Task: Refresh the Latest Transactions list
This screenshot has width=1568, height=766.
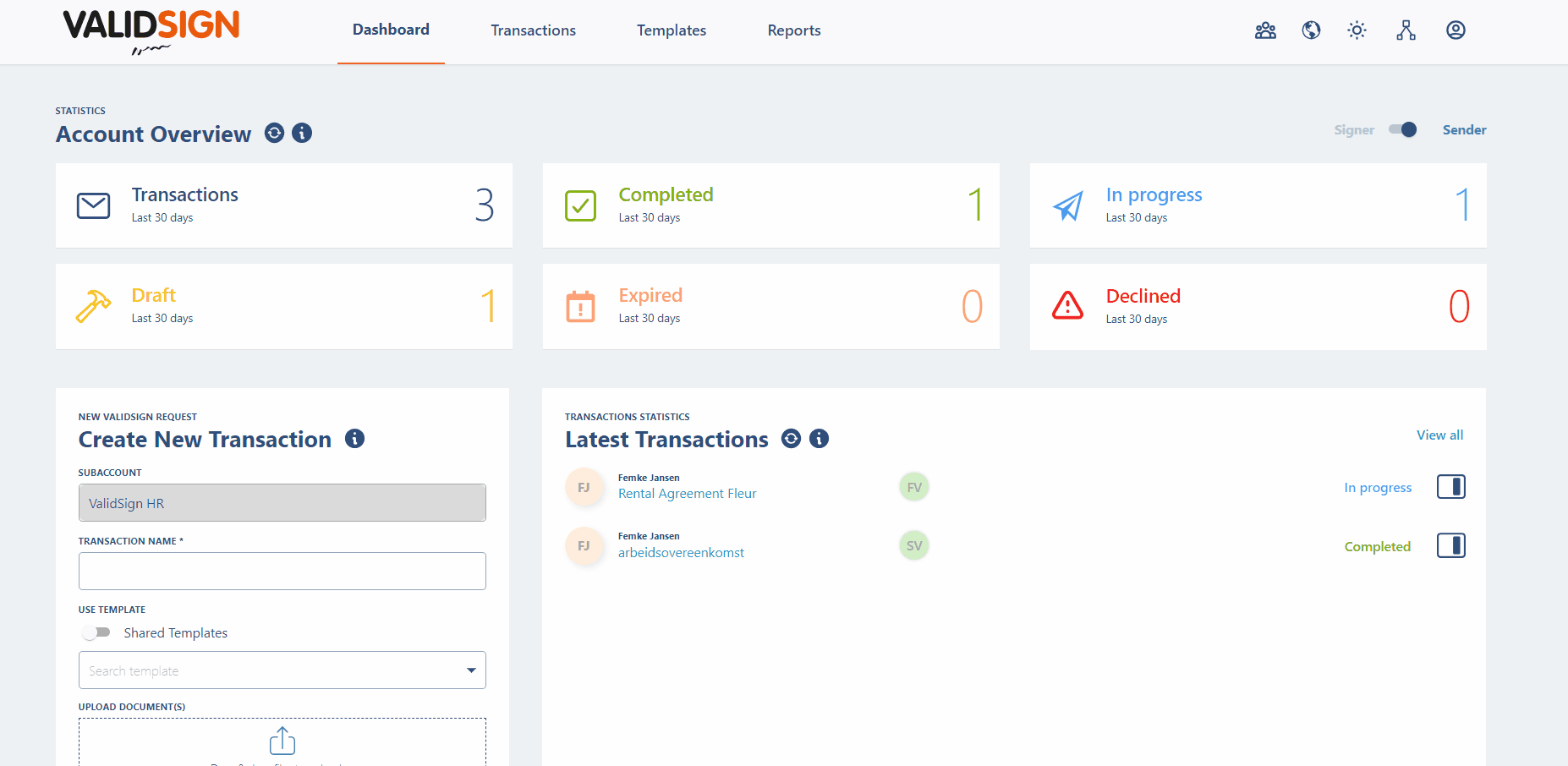Action: tap(791, 438)
